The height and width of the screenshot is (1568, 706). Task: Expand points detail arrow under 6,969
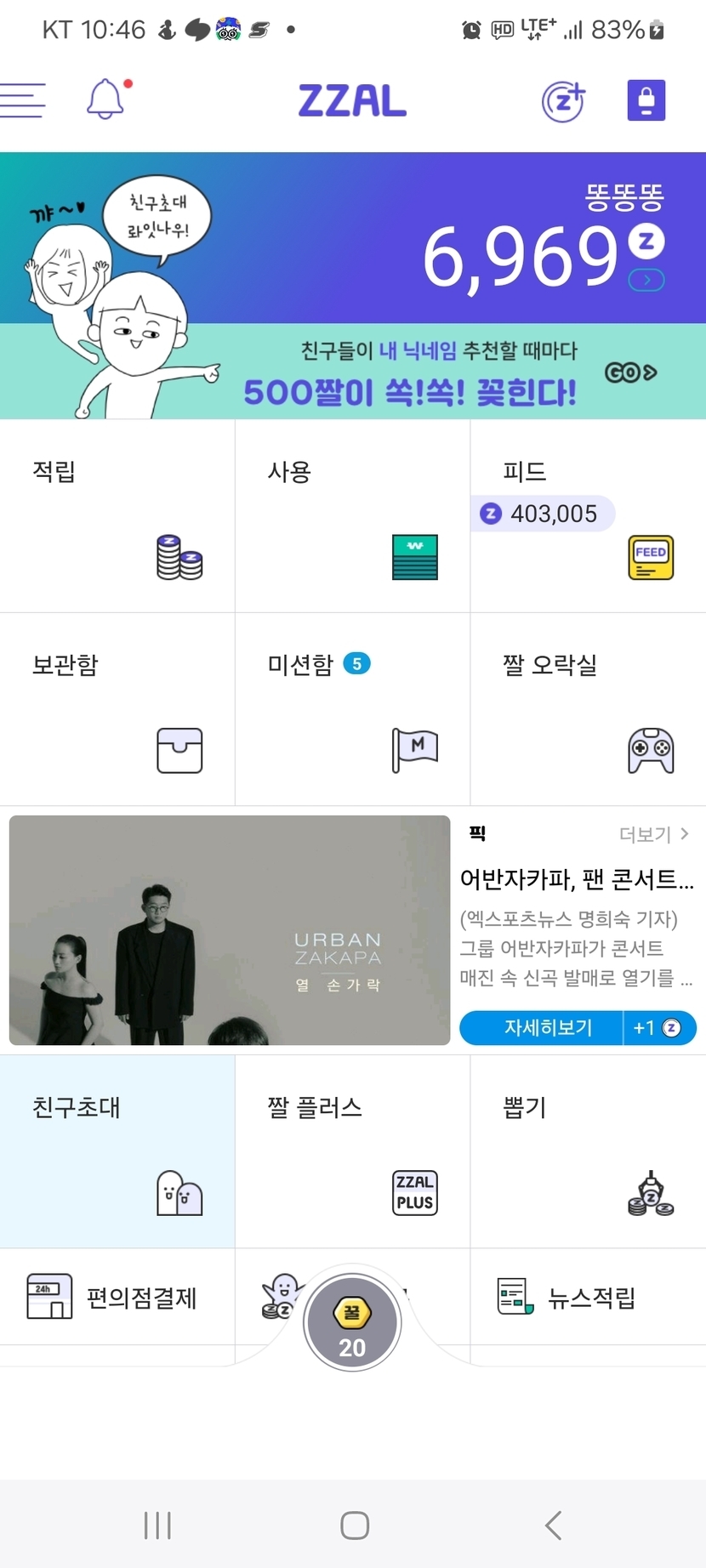pyautogui.click(x=646, y=280)
